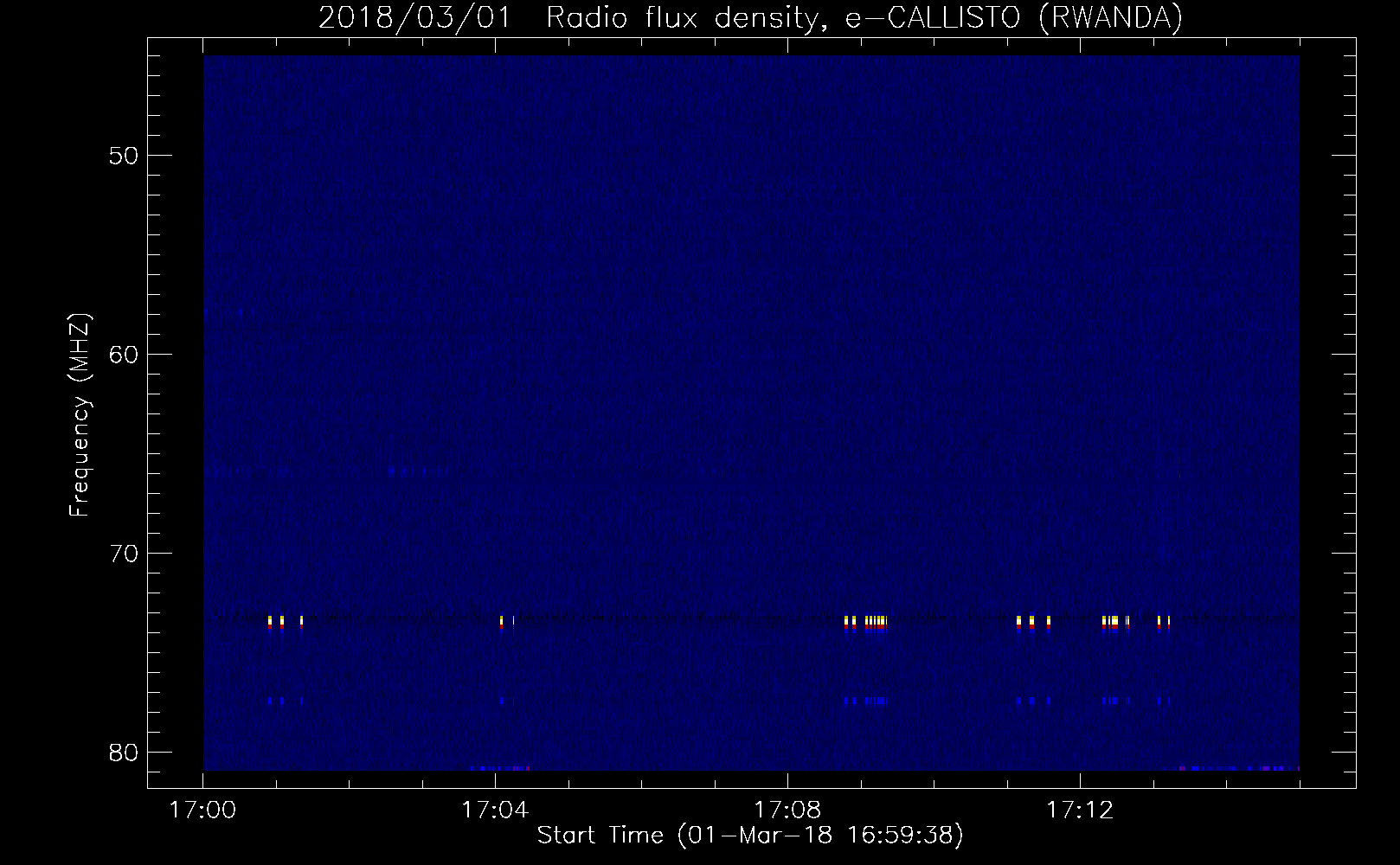1400x865 pixels.
Task: Click the Start Time axis label
Action: (x=750, y=836)
